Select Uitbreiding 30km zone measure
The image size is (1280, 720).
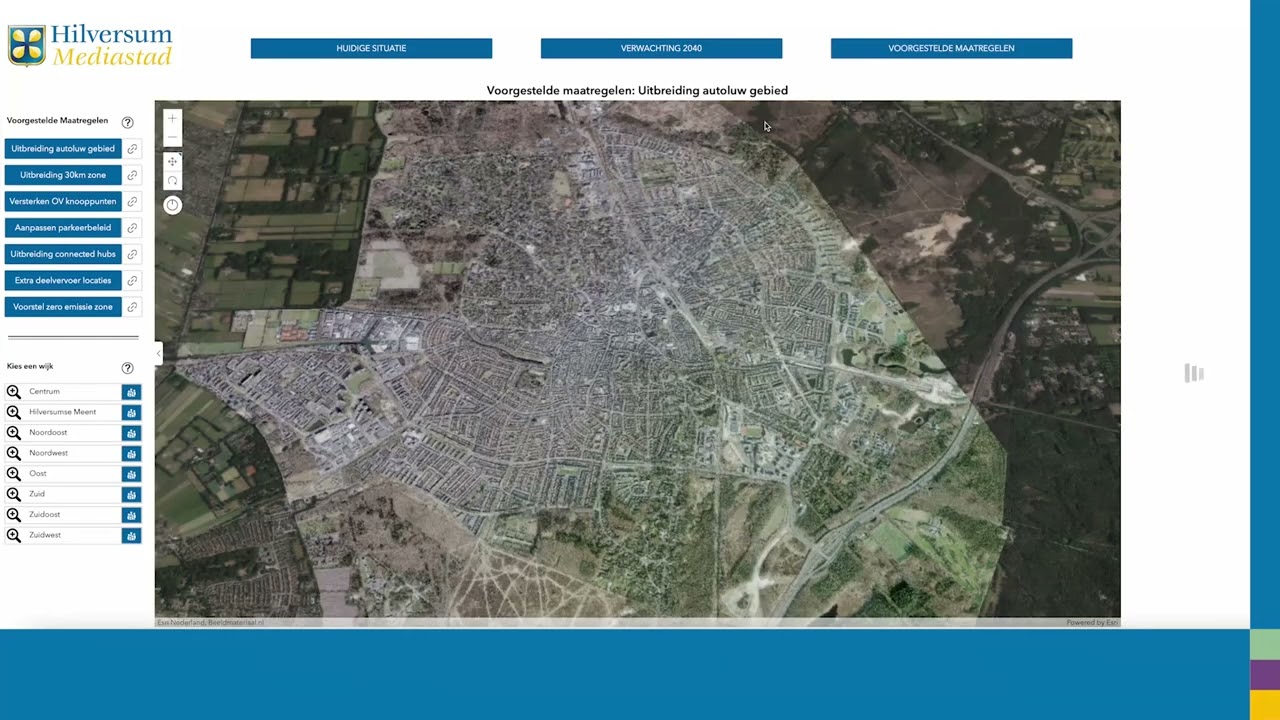tap(63, 175)
